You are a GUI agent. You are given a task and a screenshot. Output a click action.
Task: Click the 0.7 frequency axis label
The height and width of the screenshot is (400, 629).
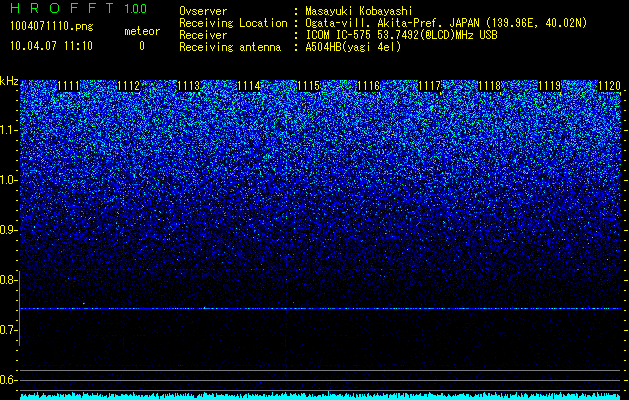[x=9, y=330]
